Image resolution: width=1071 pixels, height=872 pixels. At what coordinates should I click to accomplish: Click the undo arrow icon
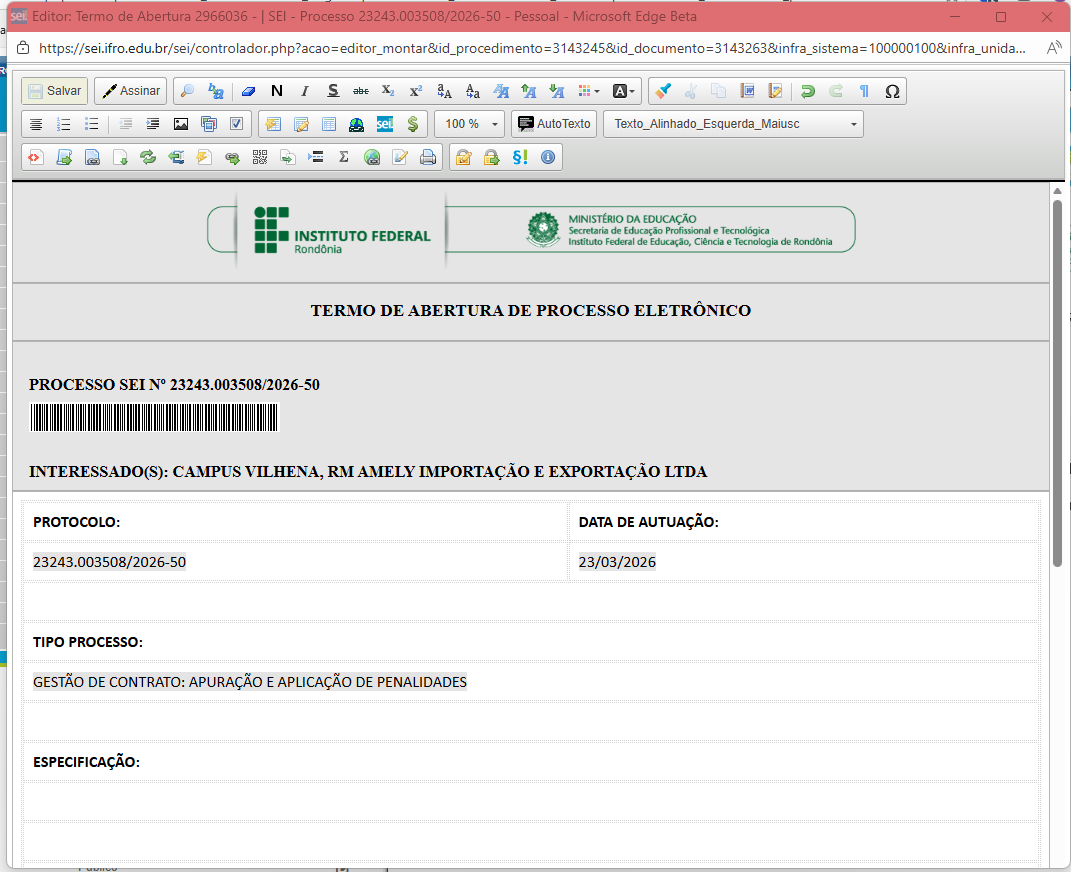coord(808,91)
